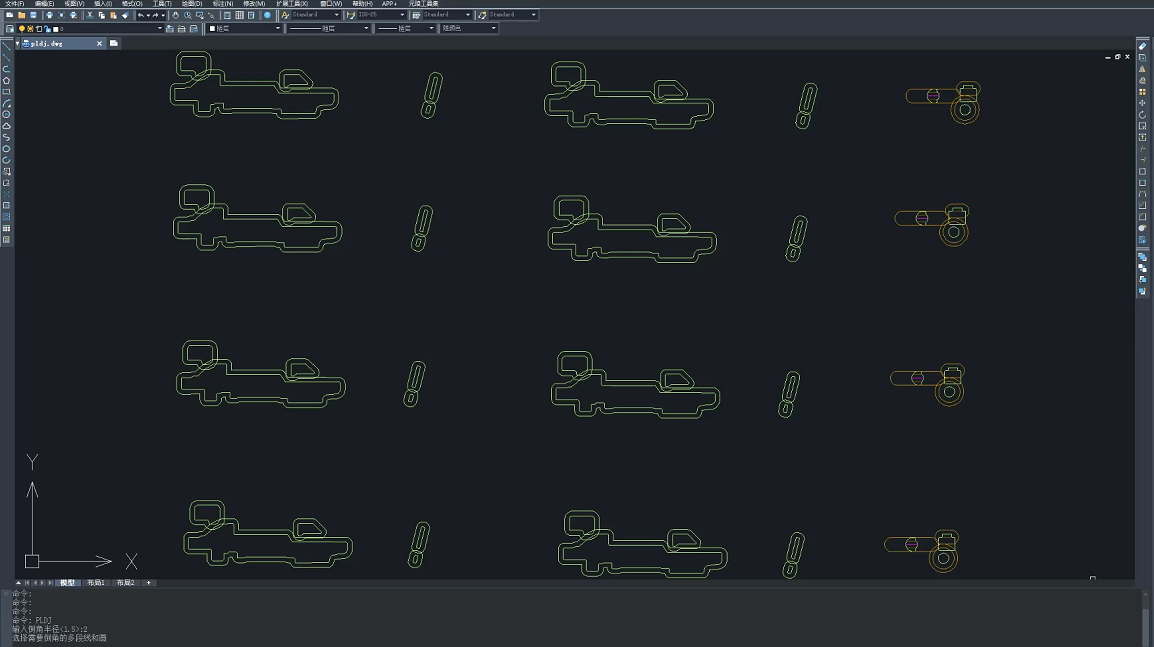Switch to the 布局1 layout tab

pyautogui.click(x=95, y=582)
